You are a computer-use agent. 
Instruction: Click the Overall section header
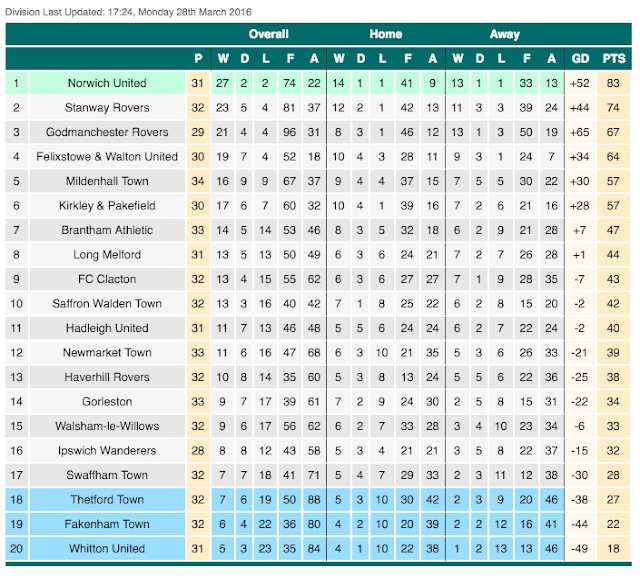pos(269,34)
